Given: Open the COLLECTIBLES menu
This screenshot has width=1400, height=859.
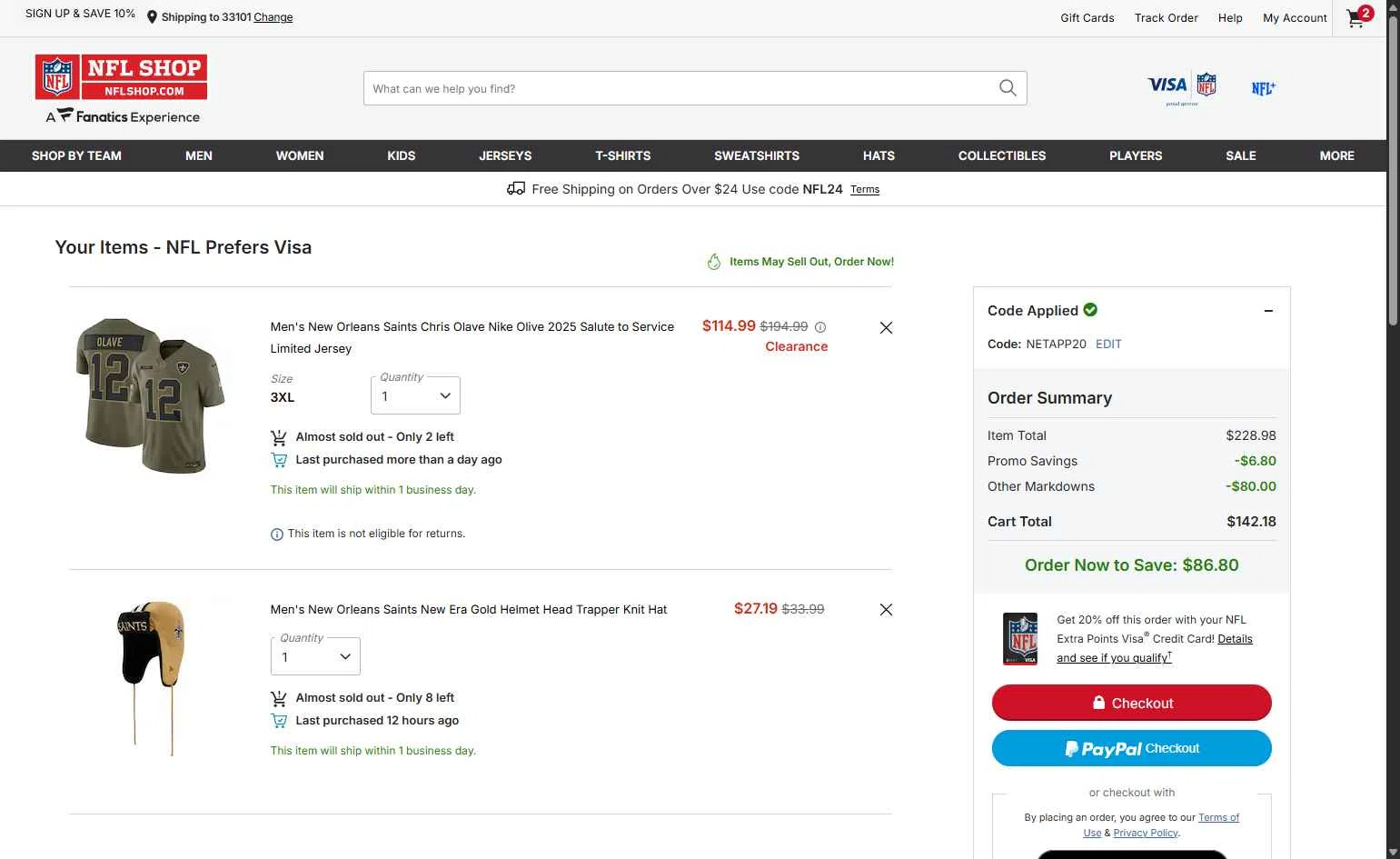Looking at the screenshot, I should (x=1002, y=155).
